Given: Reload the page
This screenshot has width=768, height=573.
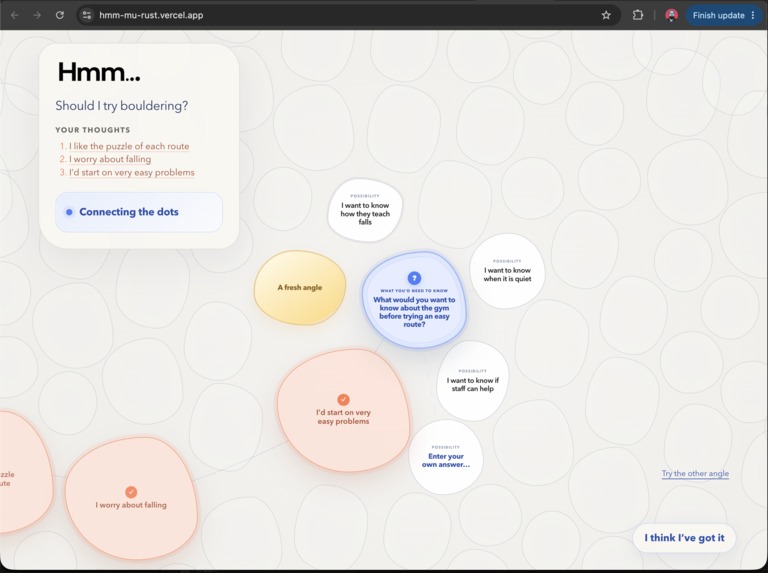Looking at the screenshot, I should [x=60, y=15].
